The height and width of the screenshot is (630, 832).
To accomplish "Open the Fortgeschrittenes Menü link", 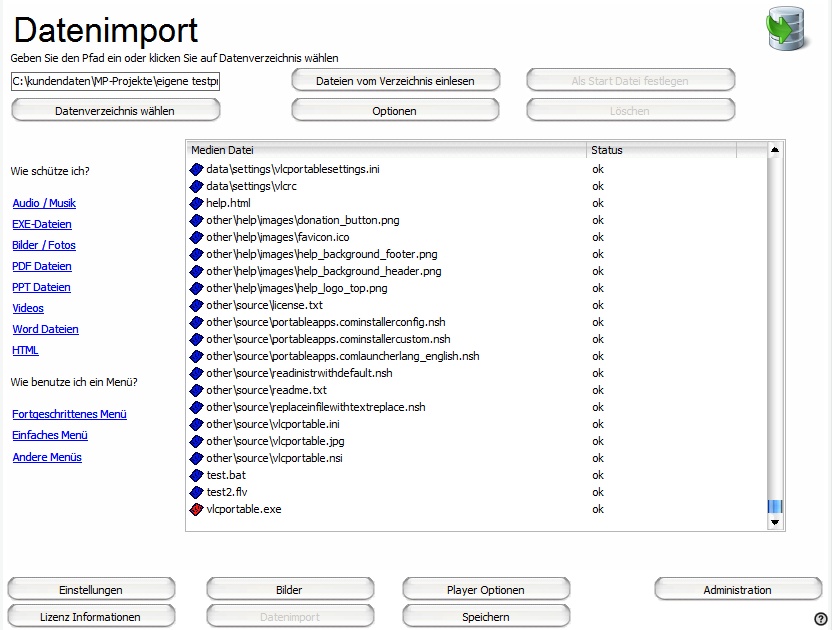I will pos(69,414).
